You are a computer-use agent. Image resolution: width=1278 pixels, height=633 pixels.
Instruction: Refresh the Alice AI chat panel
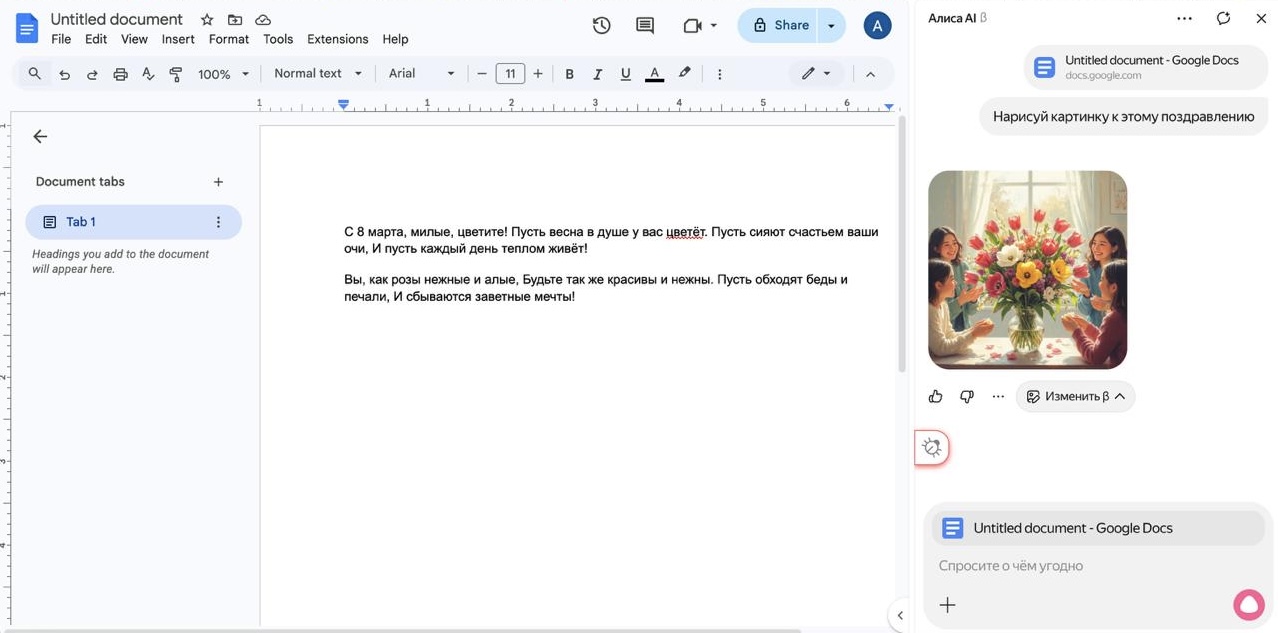pyautogui.click(x=1223, y=18)
